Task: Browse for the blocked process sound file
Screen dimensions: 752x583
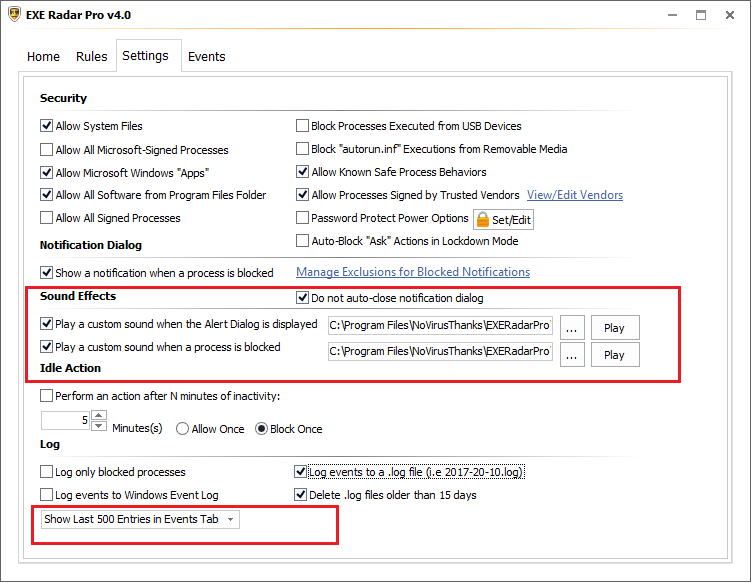Action: tap(571, 354)
